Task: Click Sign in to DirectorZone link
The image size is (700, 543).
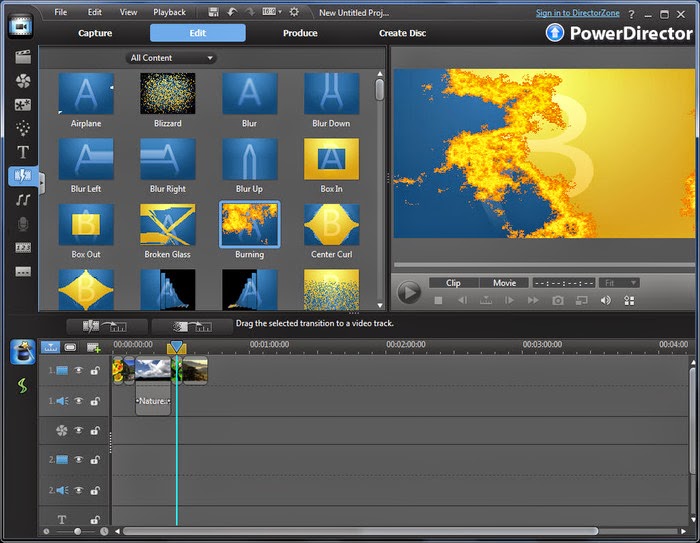Action: [x=578, y=13]
